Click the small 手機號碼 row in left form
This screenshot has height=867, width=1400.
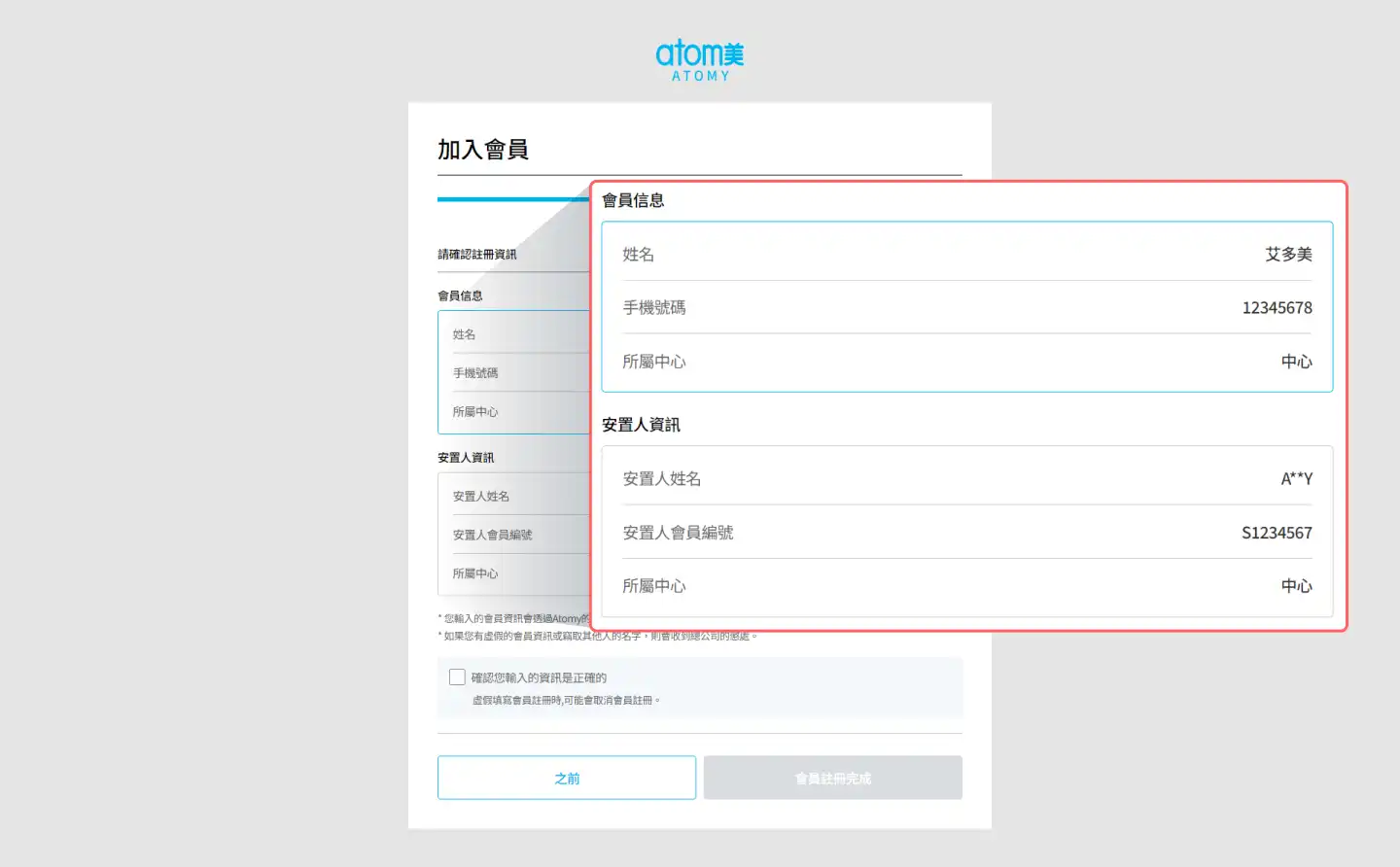(475, 373)
